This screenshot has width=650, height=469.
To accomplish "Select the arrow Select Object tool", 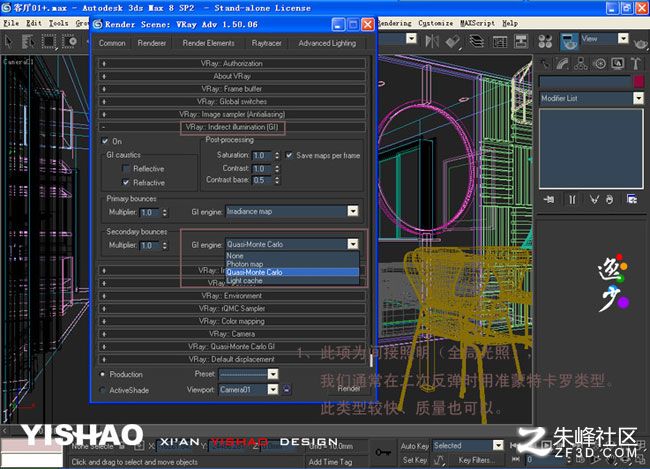I will coord(8,41).
